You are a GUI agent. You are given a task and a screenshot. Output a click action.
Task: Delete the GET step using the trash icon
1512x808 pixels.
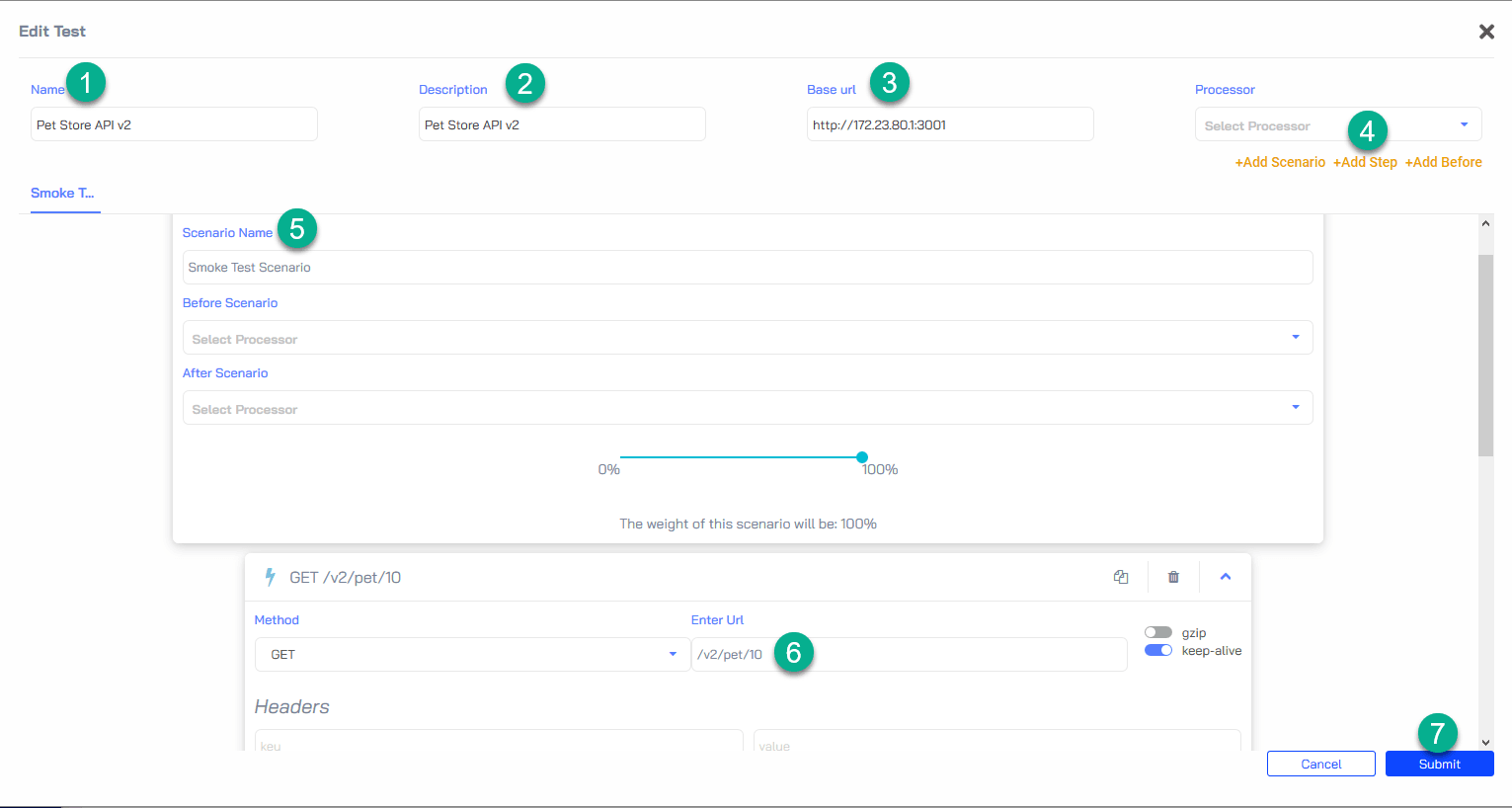pyautogui.click(x=1172, y=576)
